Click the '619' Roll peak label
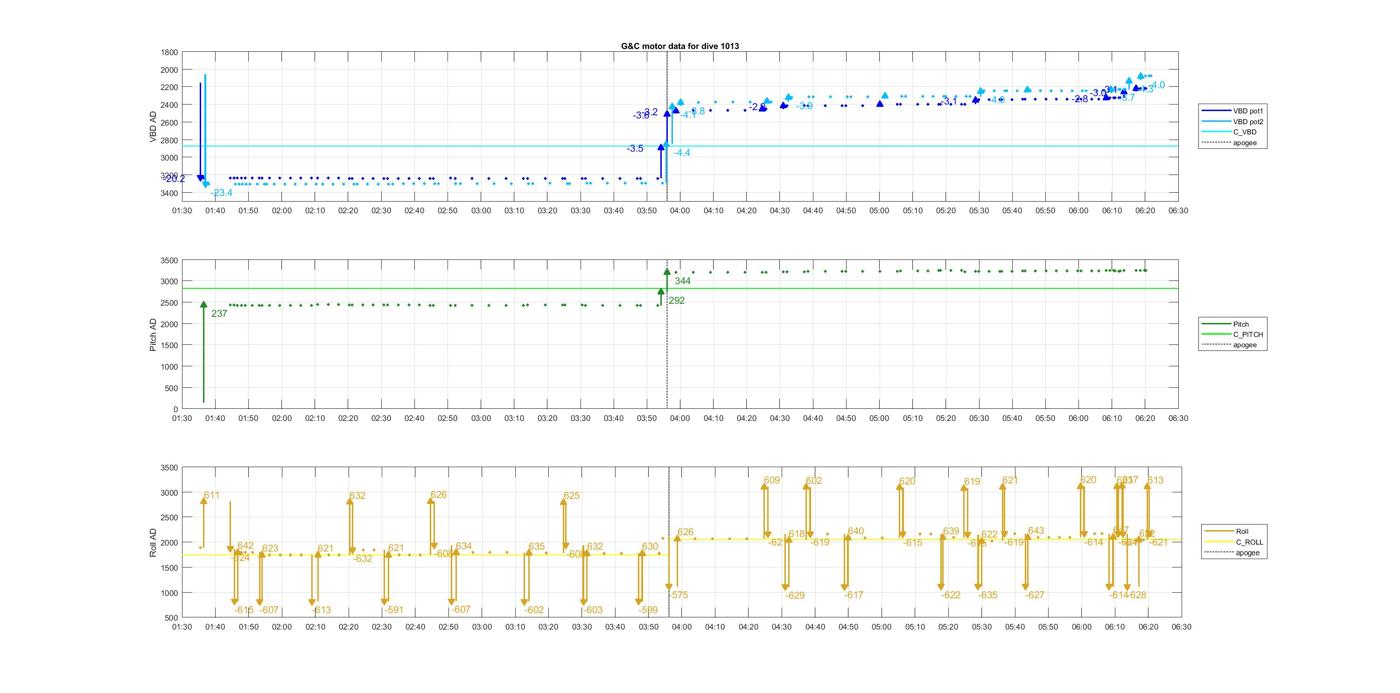Image resolution: width=1400 pixels, height=693 pixels. [x=972, y=482]
